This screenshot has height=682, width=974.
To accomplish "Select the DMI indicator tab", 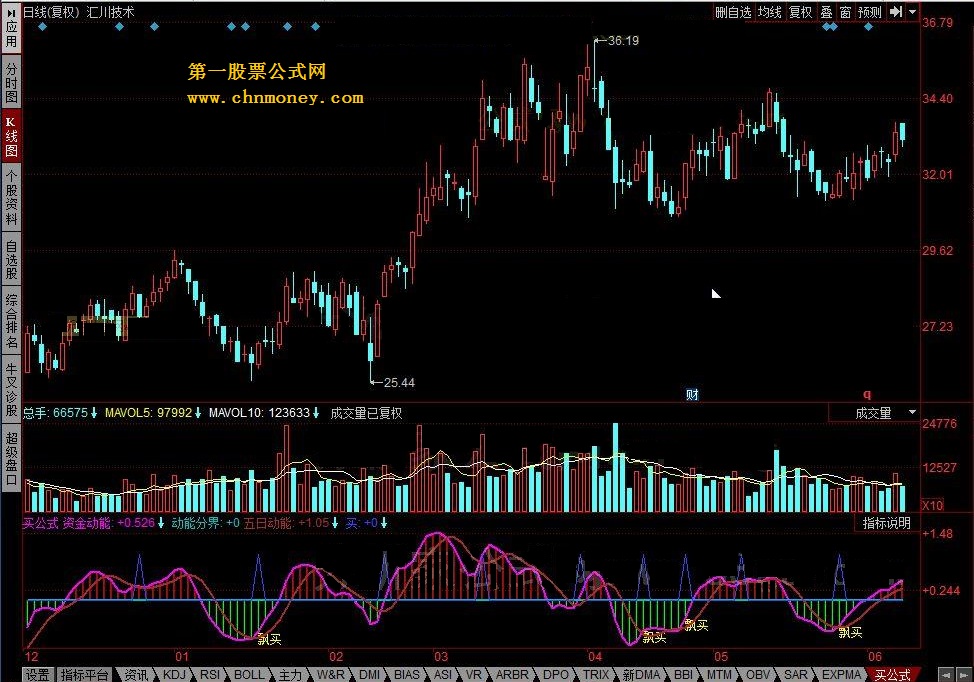I will (370, 675).
